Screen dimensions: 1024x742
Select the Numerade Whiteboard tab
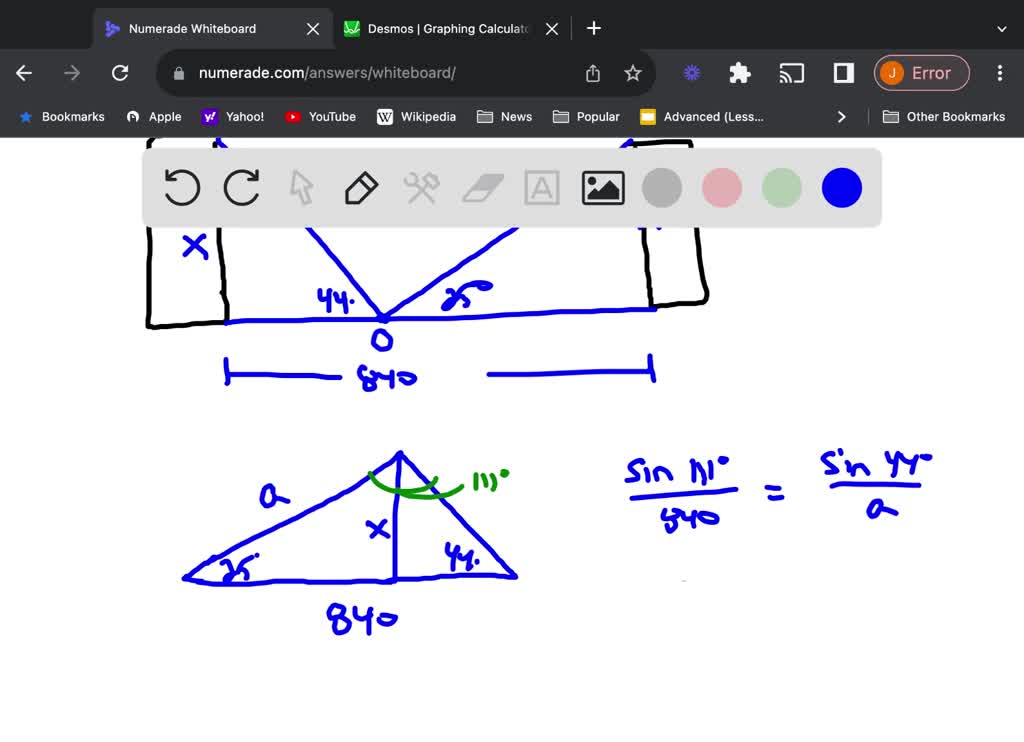point(200,28)
